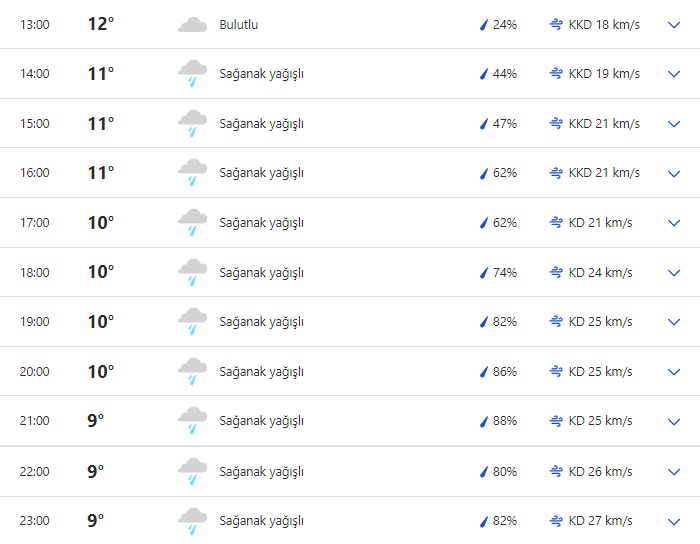This screenshot has height=544, width=700.
Task: Click the KKD 19 km/s wind text
Action: pos(604,74)
